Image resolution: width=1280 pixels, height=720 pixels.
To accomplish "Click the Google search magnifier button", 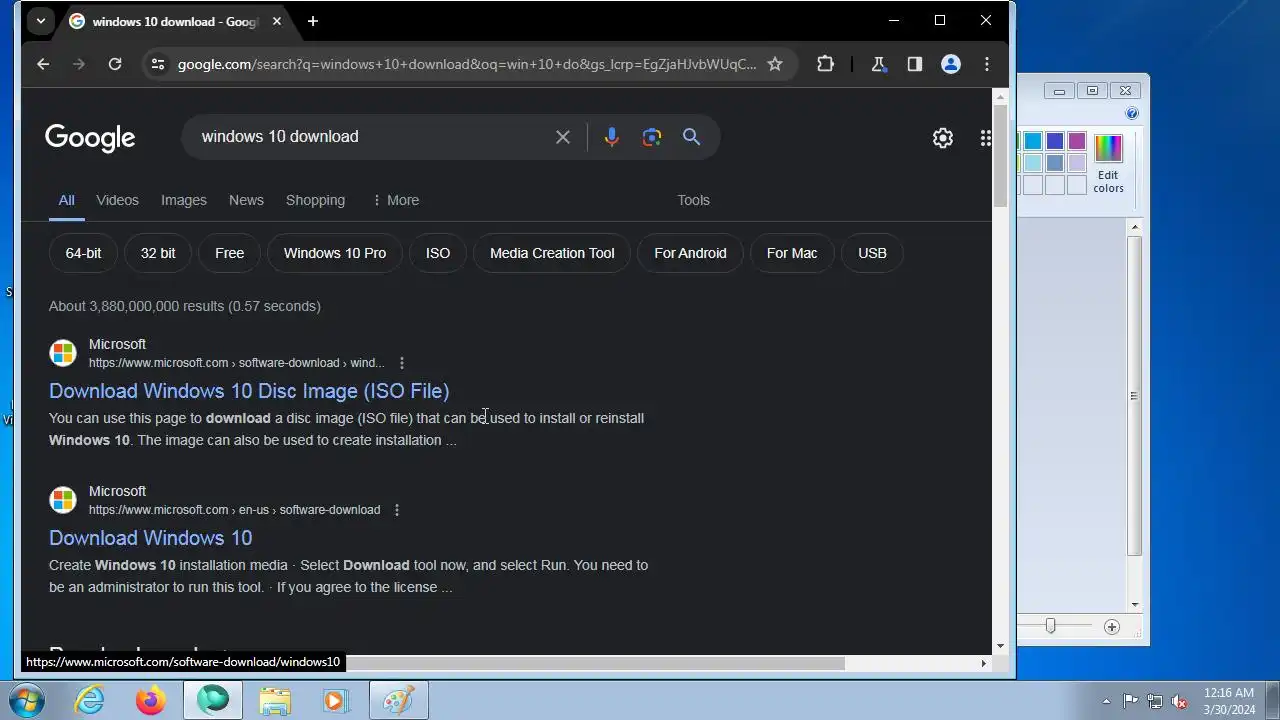I will pyautogui.click(x=692, y=137).
